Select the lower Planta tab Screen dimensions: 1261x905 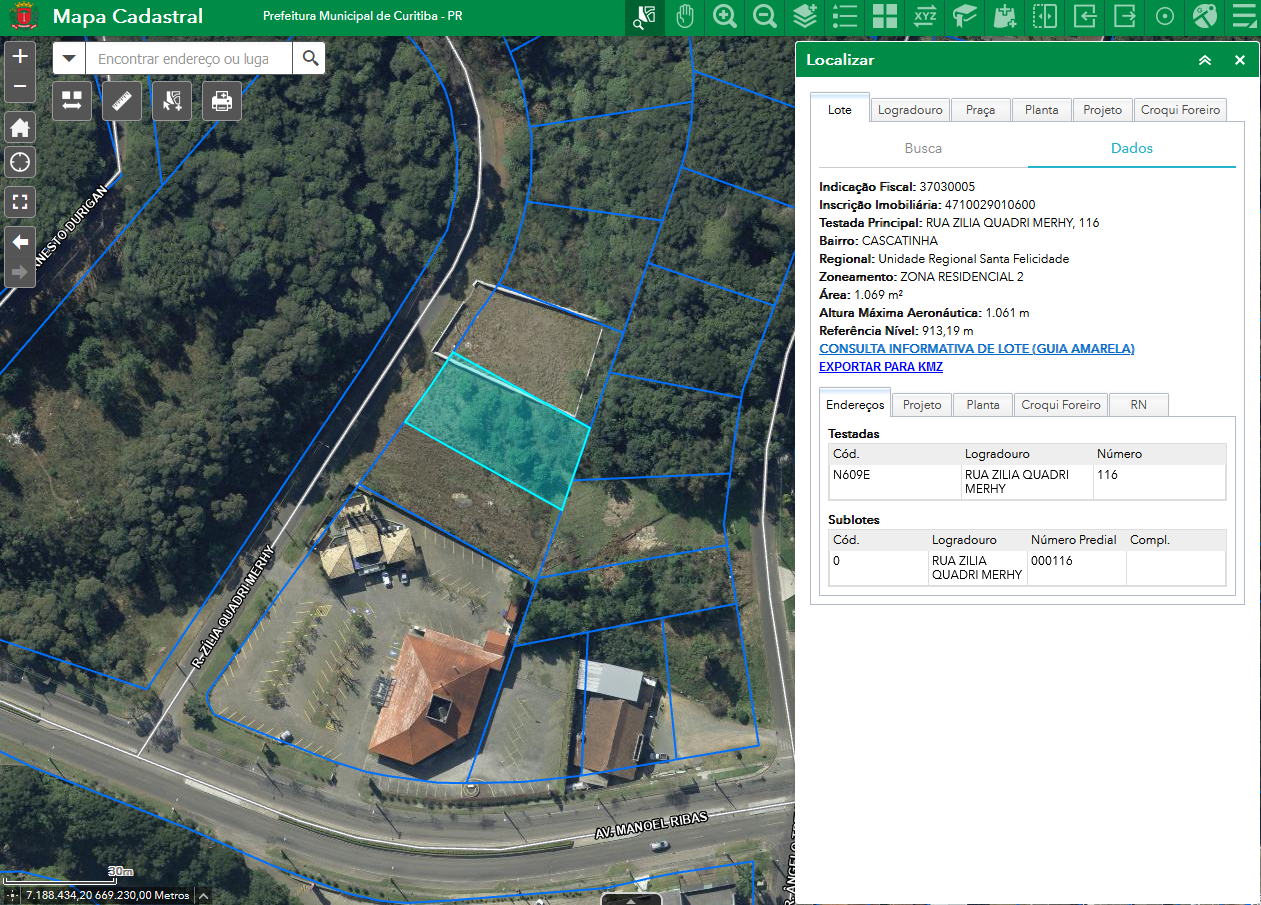tap(983, 405)
